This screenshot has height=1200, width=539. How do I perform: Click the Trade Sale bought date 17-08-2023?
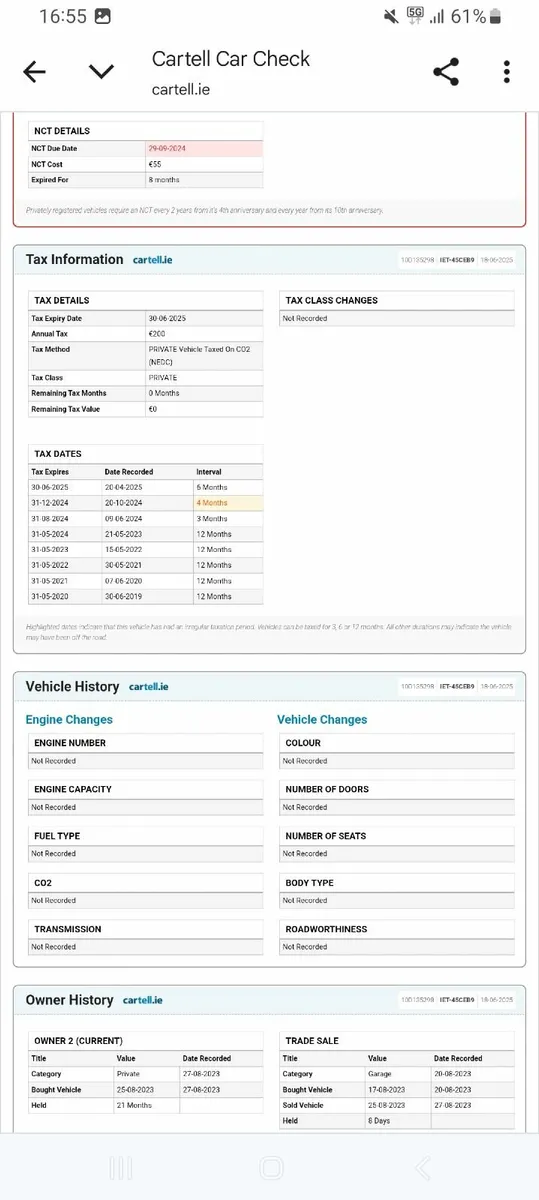coord(386,1089)
